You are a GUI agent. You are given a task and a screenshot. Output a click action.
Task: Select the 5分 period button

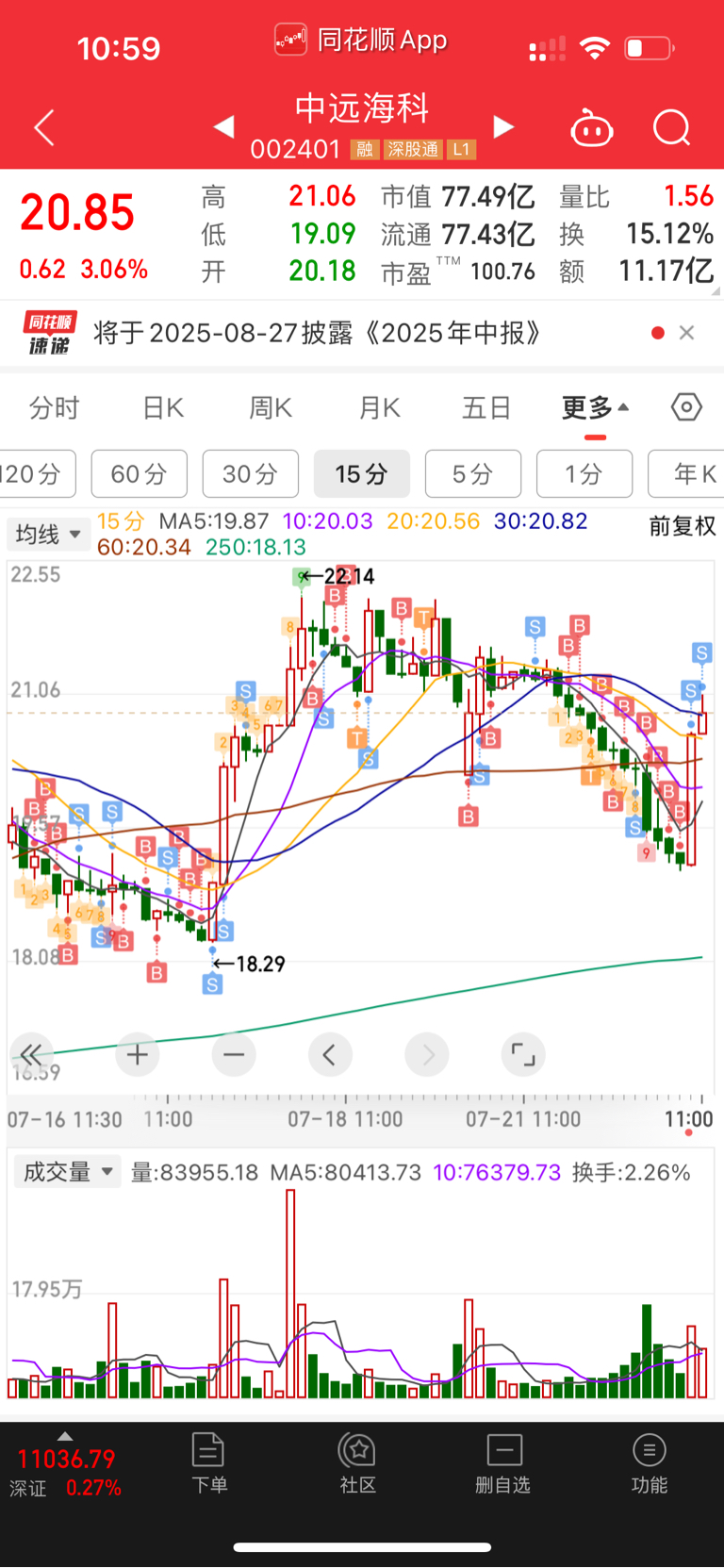(x=473, y=473)
